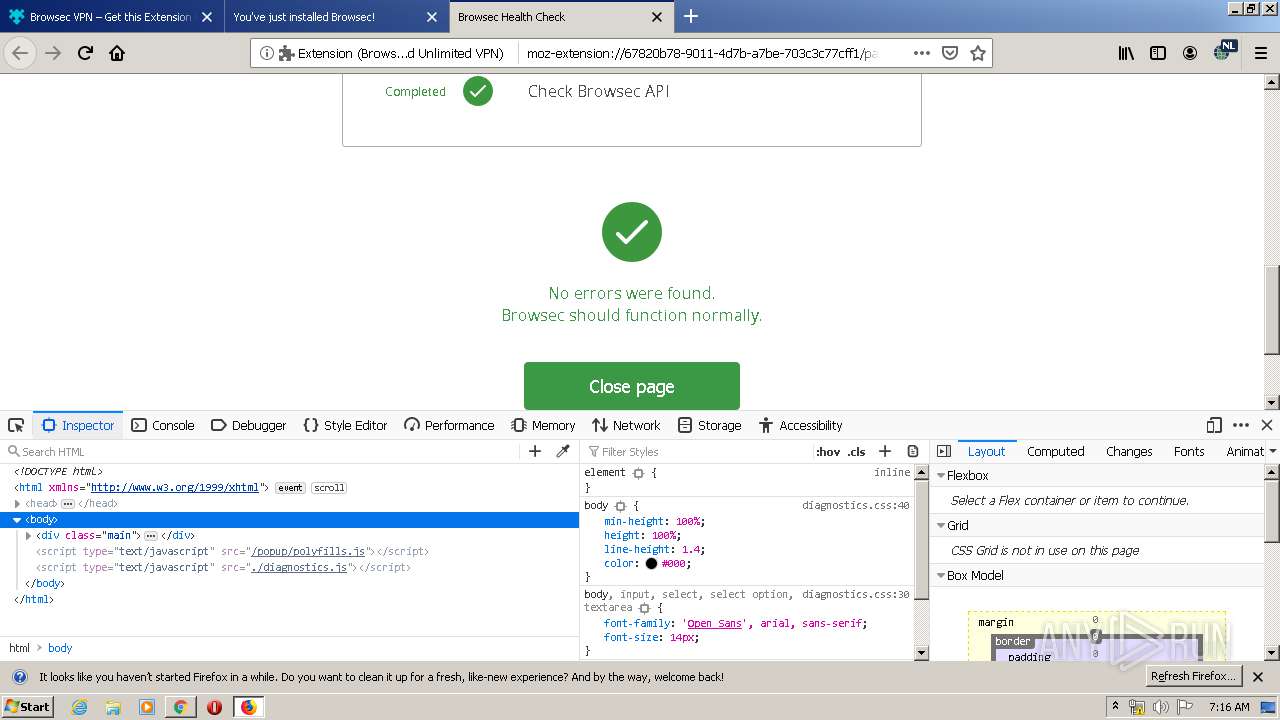Screen dimensions: 1280x720
Task: Highlight element selector crosshair in Rules
Action: [638, 473]
